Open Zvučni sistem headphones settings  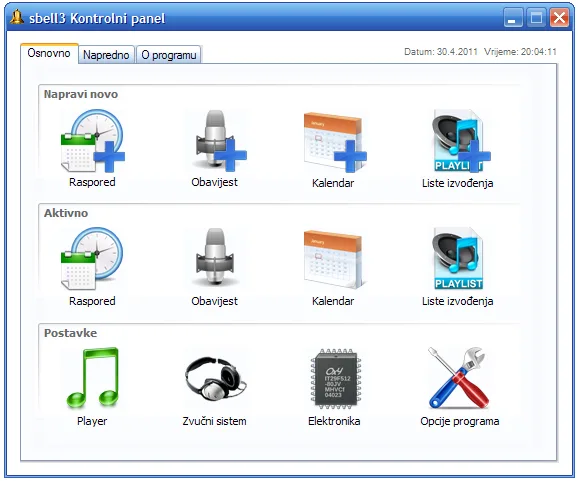(215, 379)
